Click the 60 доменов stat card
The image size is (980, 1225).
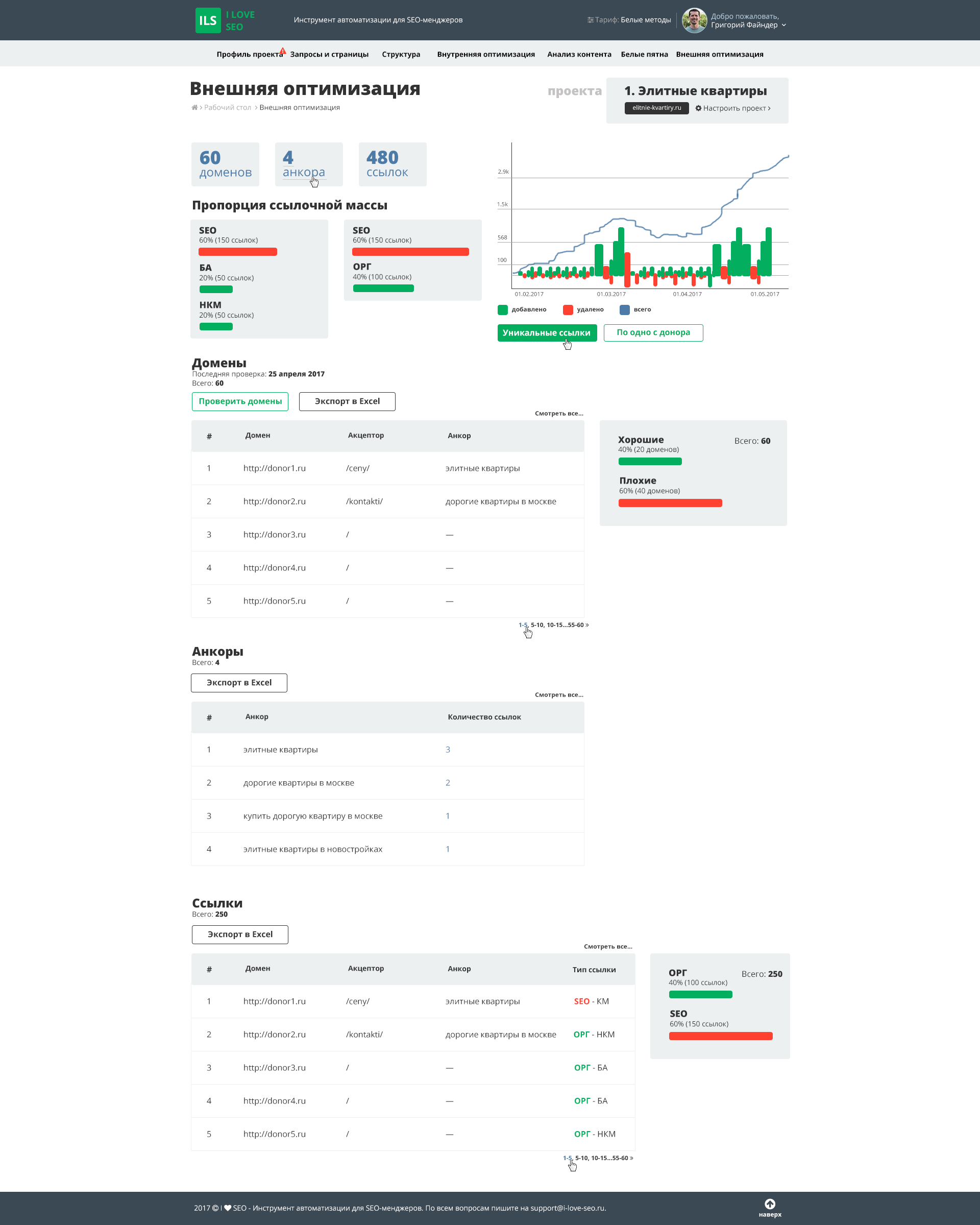(x=225, y=164)
